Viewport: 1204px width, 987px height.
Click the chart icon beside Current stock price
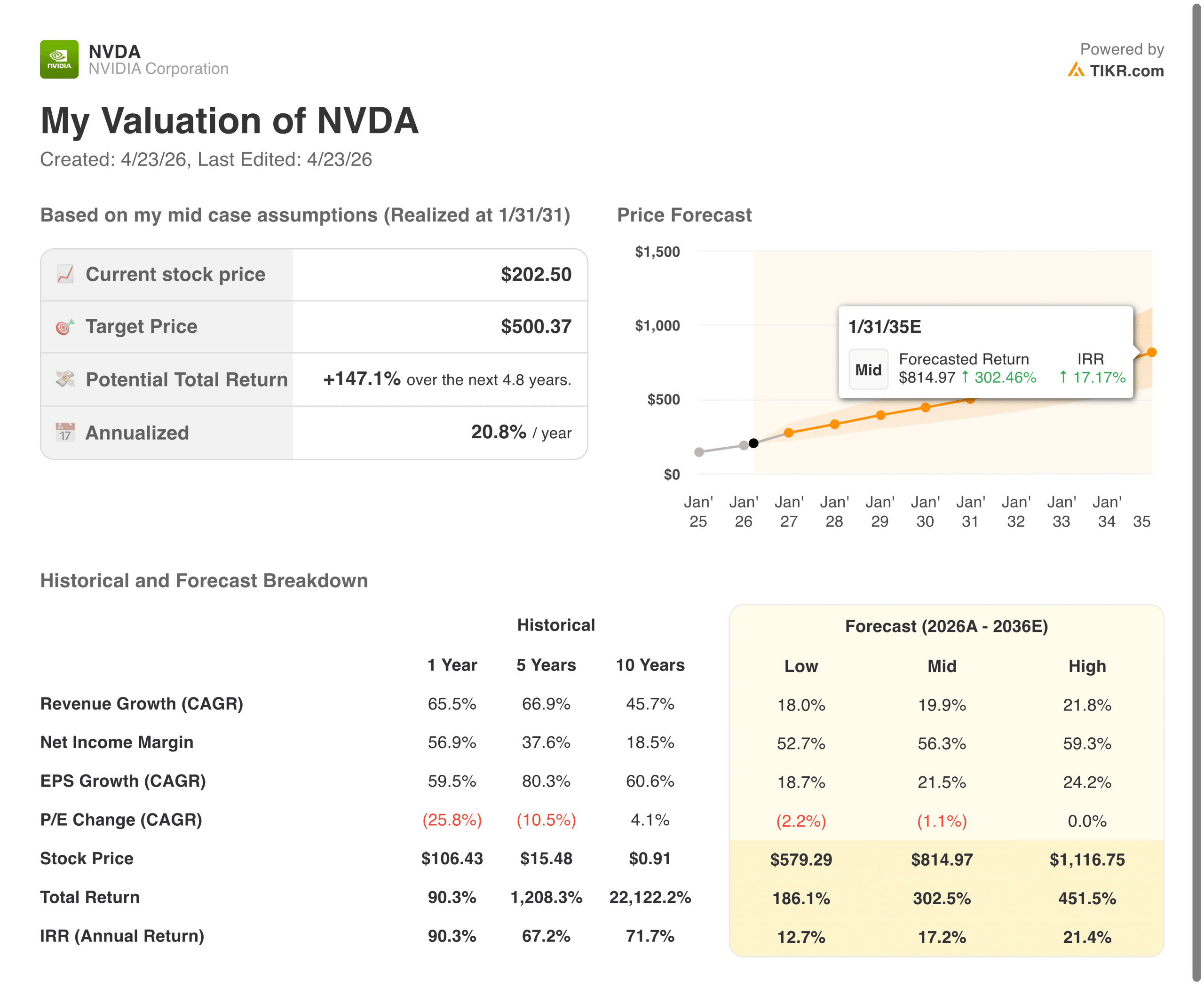[x=65, y=274]
